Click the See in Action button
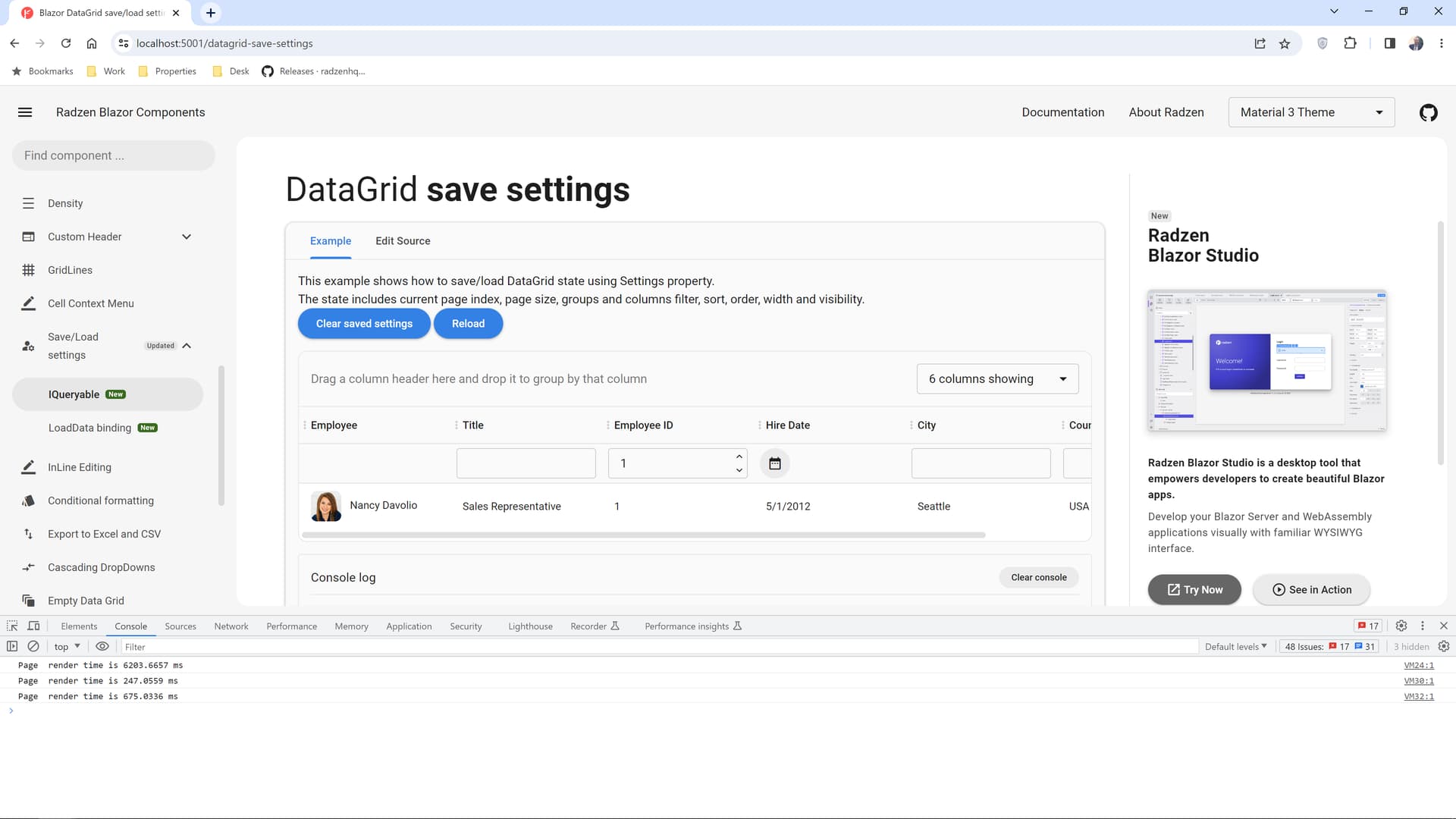The height and width of the screenshot is (819, 1456). (1311, 590)
